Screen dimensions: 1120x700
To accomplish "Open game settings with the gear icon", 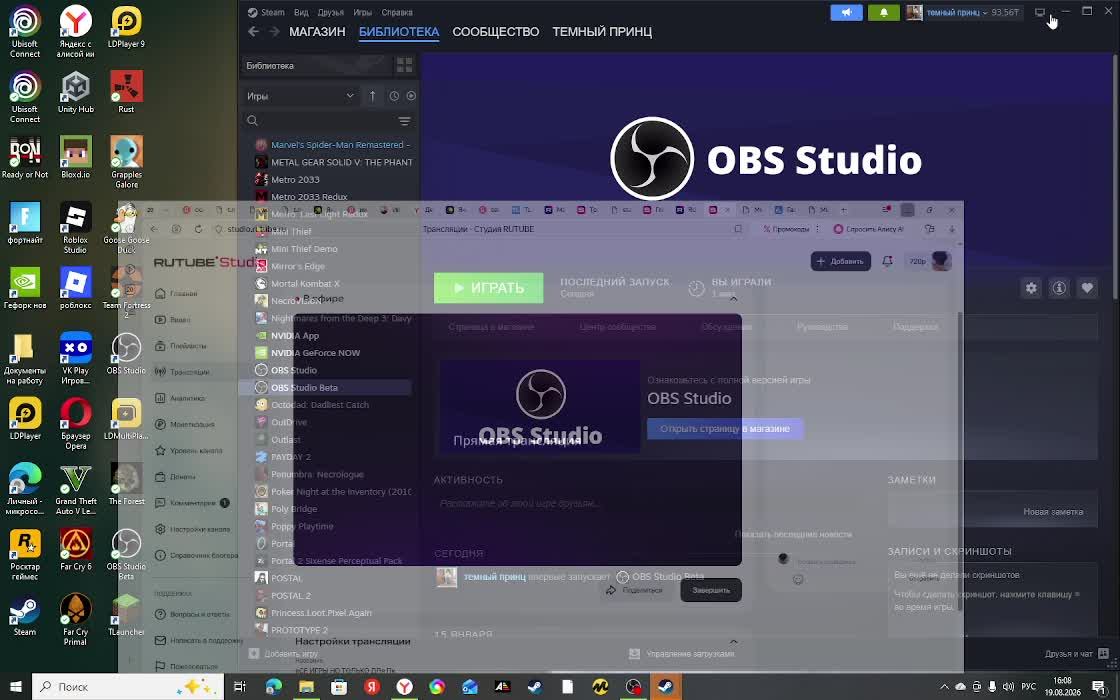I will pyautogui.click(x=1031, y=288).
